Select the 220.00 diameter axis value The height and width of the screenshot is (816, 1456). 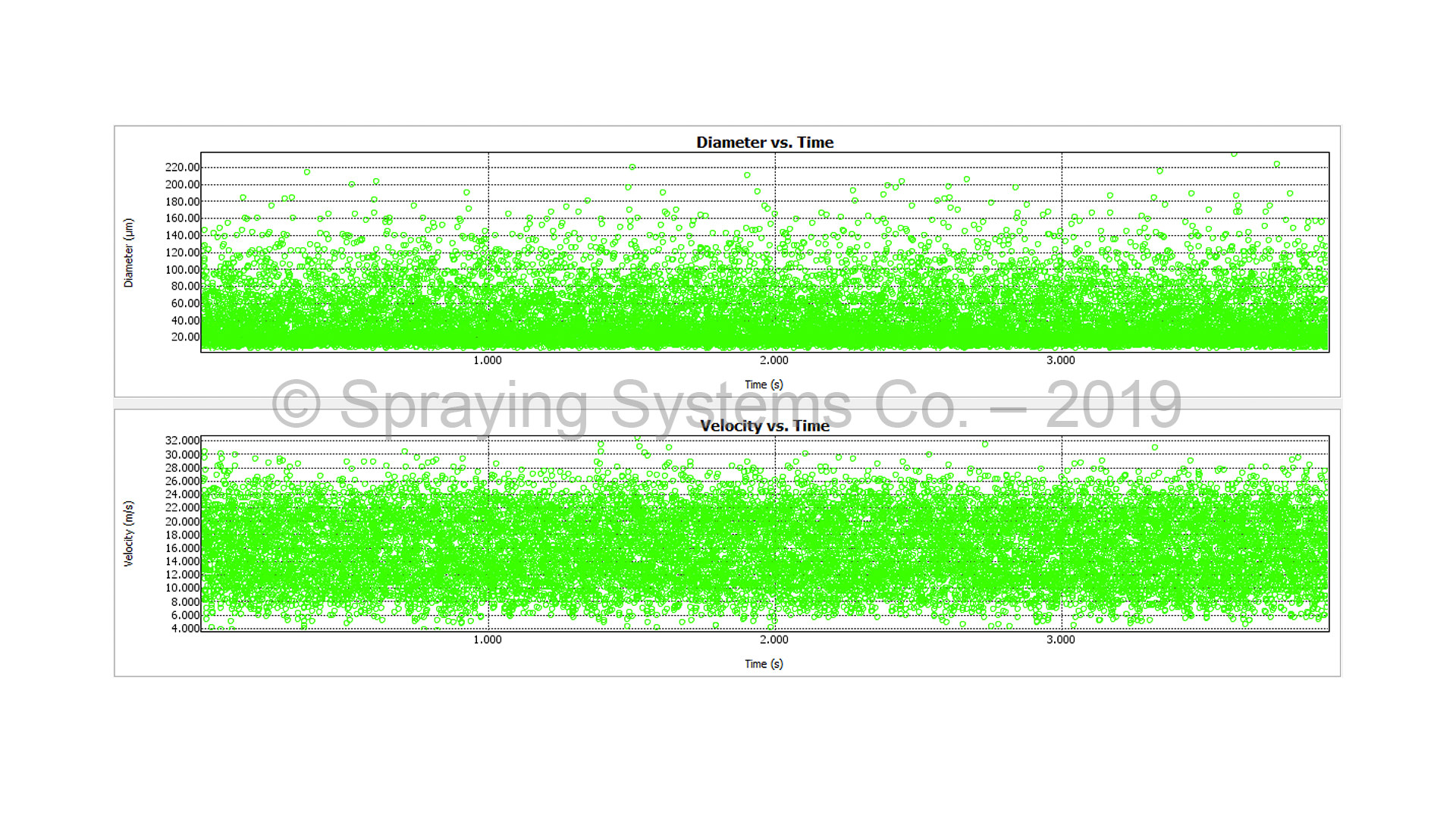pos(182,167)
